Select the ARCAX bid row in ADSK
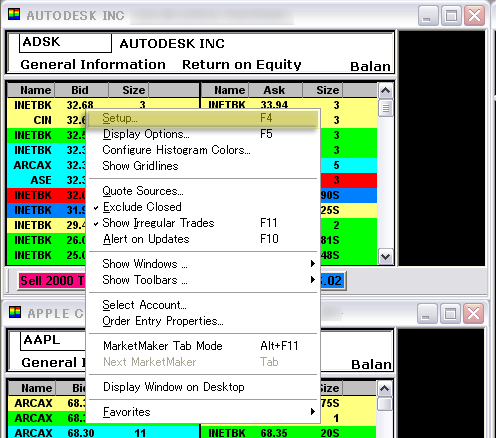The image size is (496, 438). 47,165
